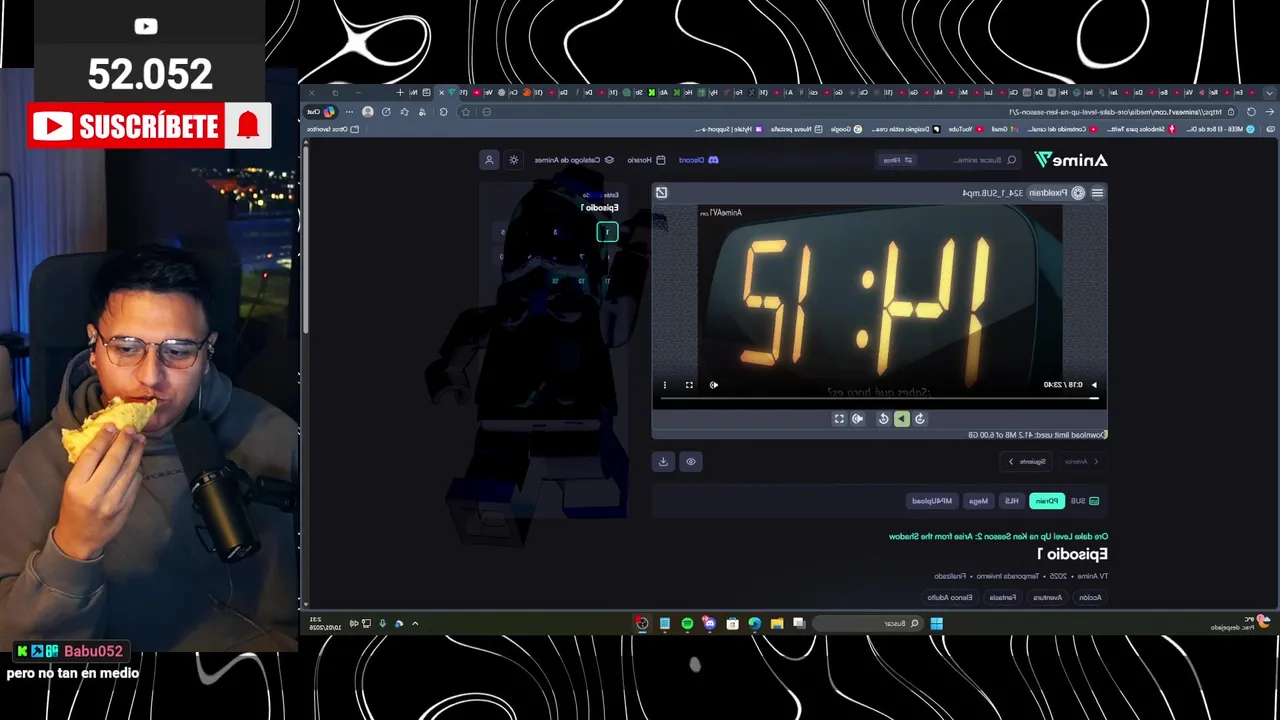The height and width of the screenshot is (720, 1280).
Task: Click the Acción genre tag
Action: tap(1090, 597)
